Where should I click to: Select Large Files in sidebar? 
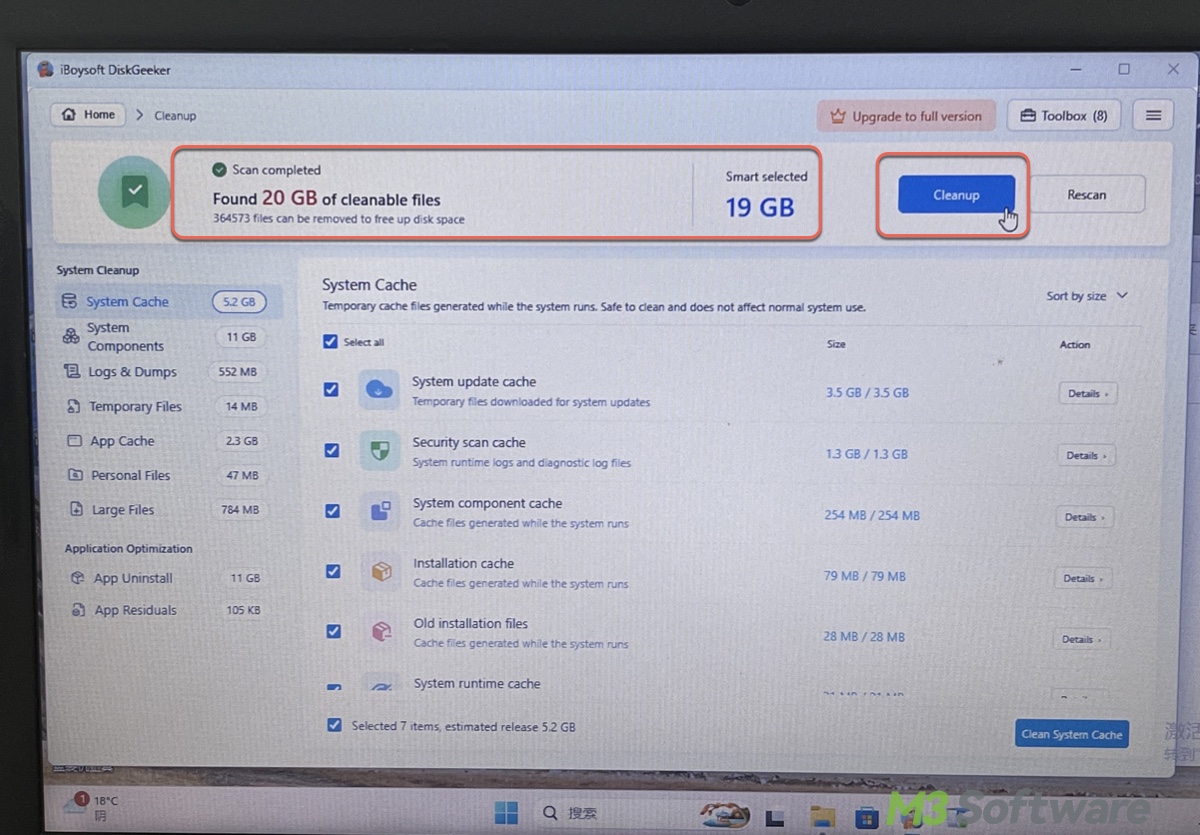(168, 510)
